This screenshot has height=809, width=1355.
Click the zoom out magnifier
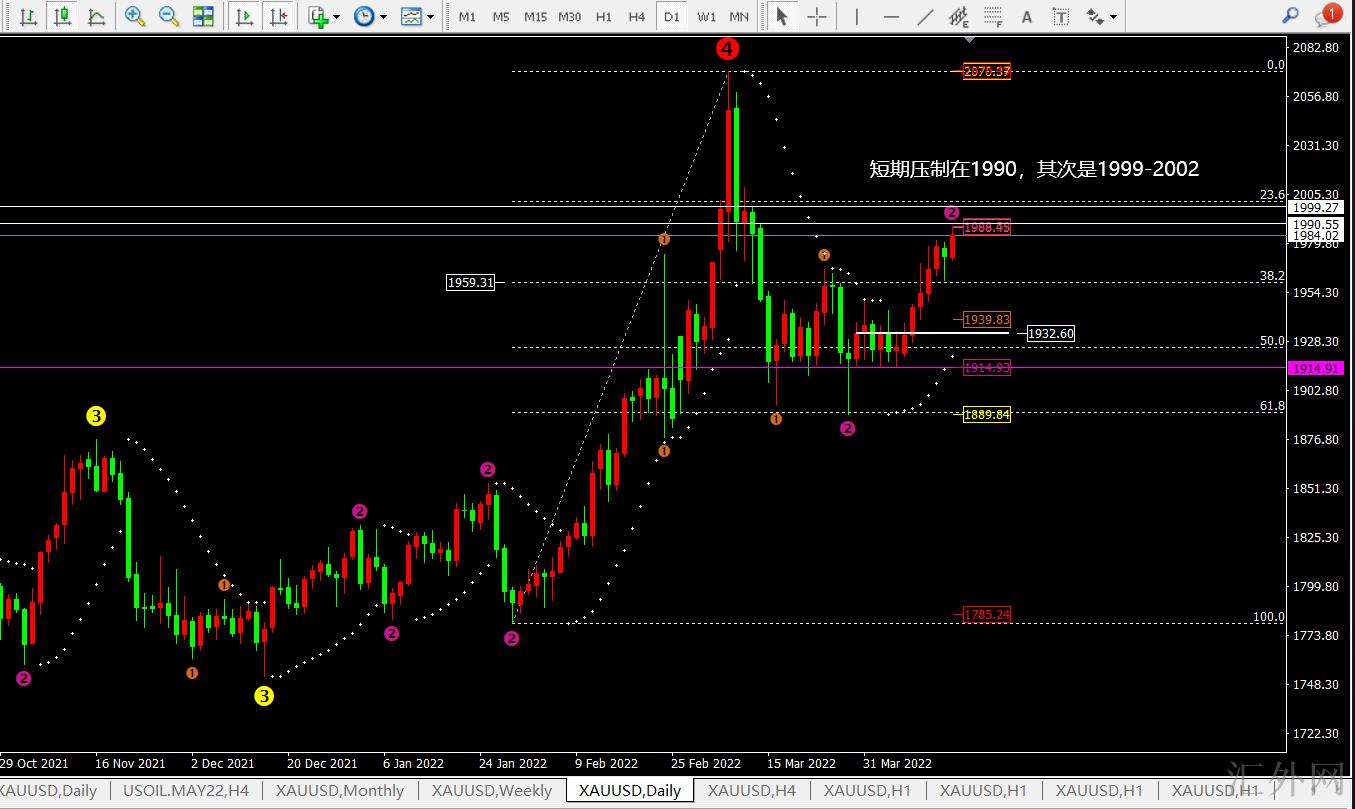point(169,16)
